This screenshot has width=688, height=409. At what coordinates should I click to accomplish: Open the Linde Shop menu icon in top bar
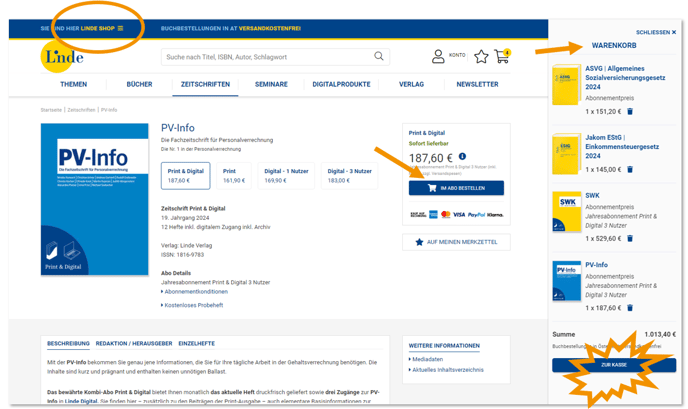[120, 29]
